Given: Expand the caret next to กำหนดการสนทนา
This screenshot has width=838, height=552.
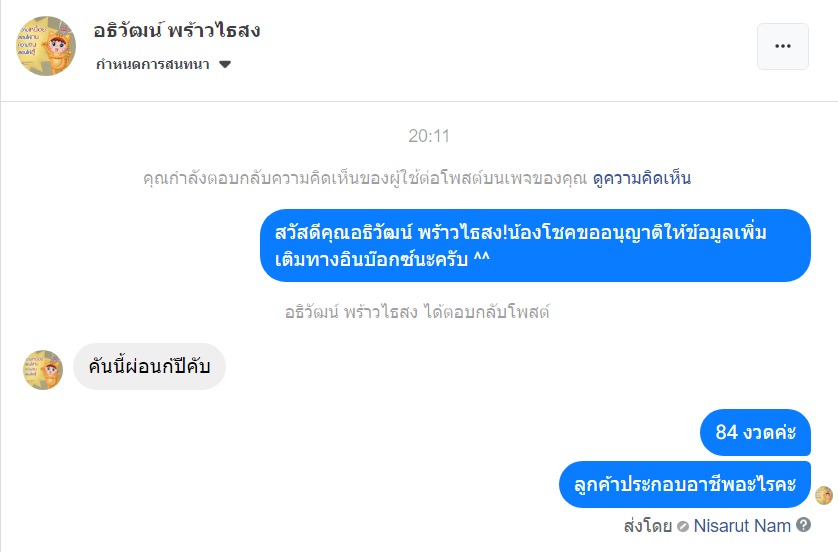Looking at the screenshot, I should (225, 65).
